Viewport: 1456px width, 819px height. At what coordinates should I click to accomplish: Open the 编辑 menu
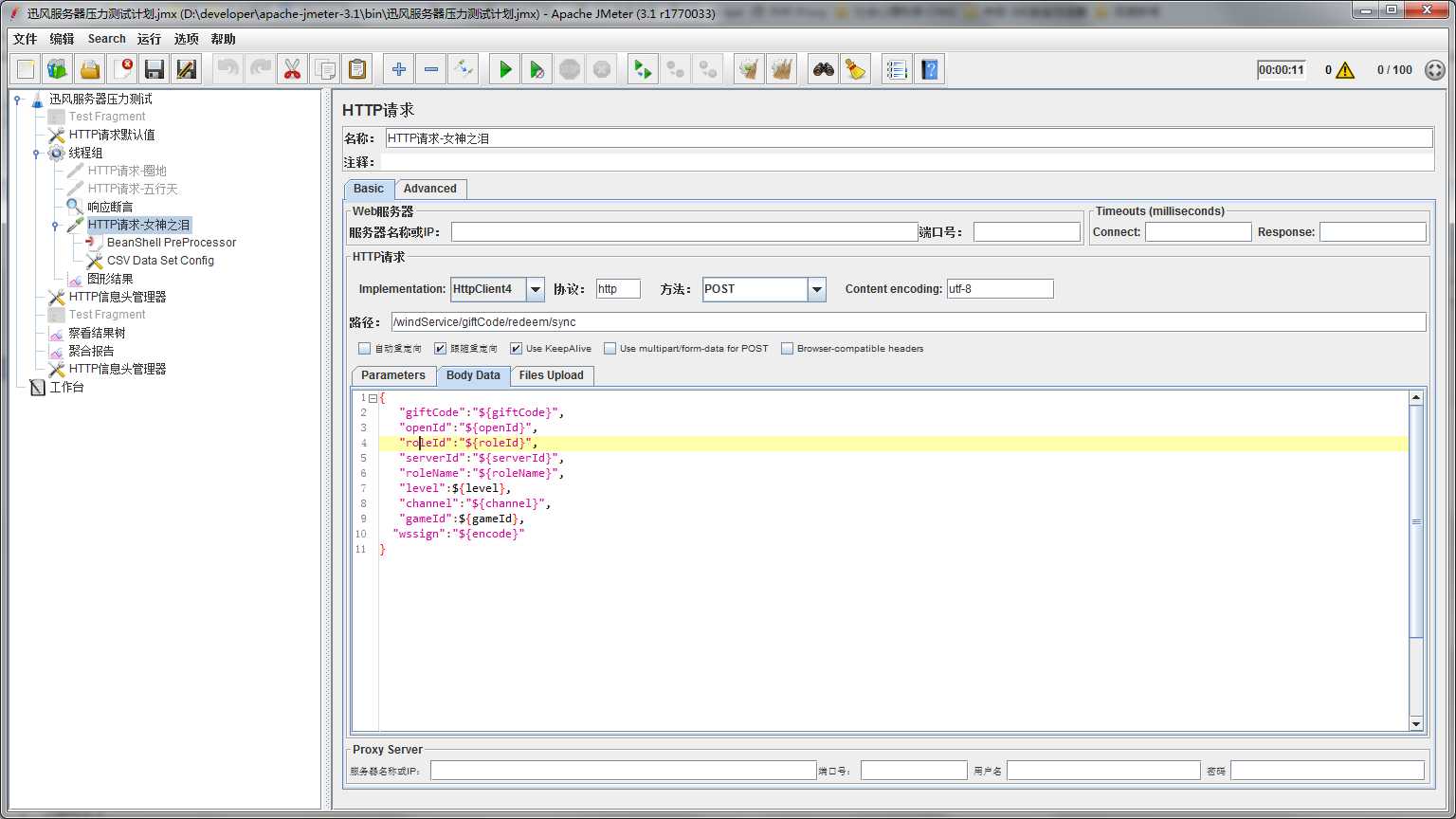click(62, 39)
